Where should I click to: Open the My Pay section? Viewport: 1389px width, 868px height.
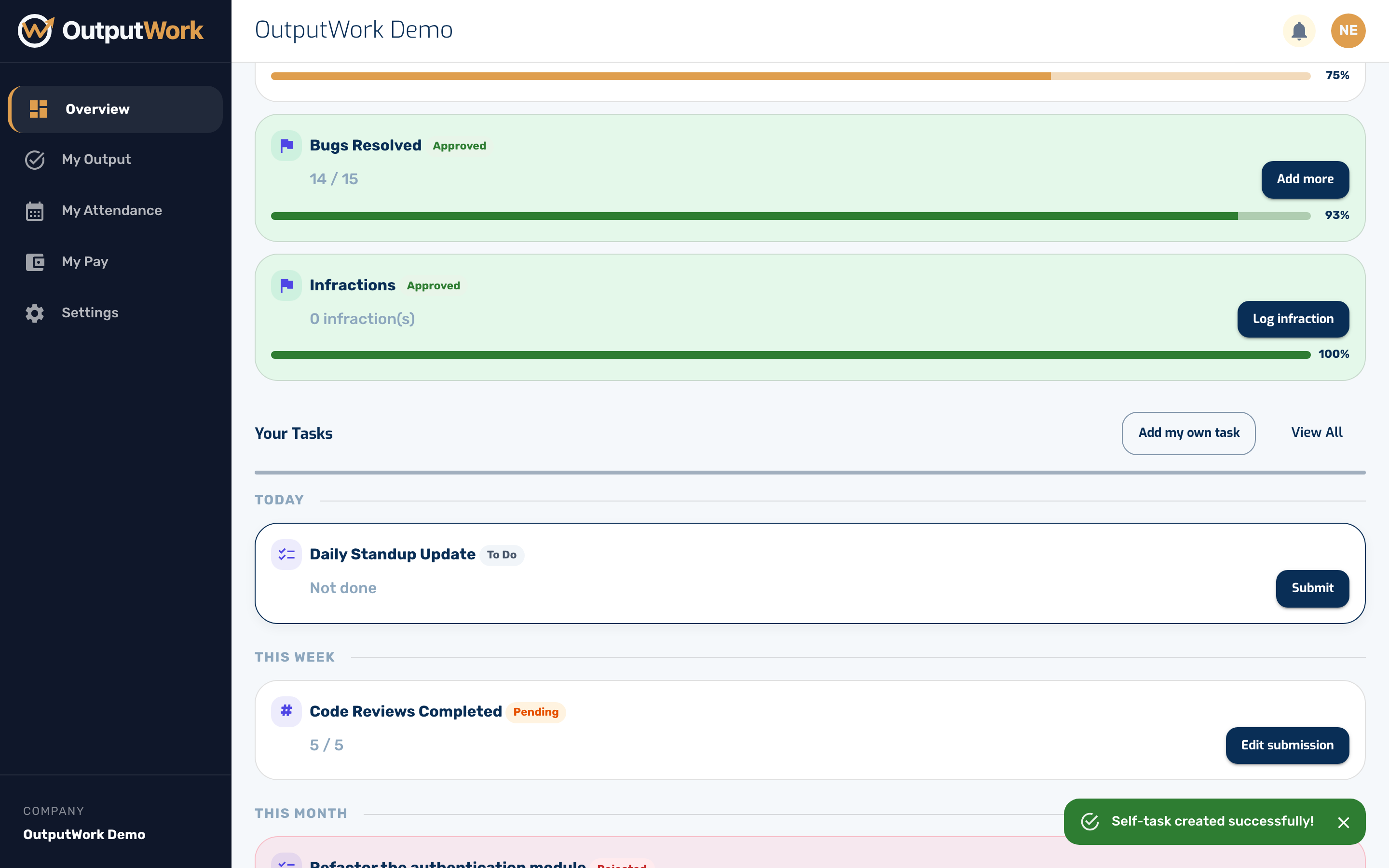pos(115,262)
